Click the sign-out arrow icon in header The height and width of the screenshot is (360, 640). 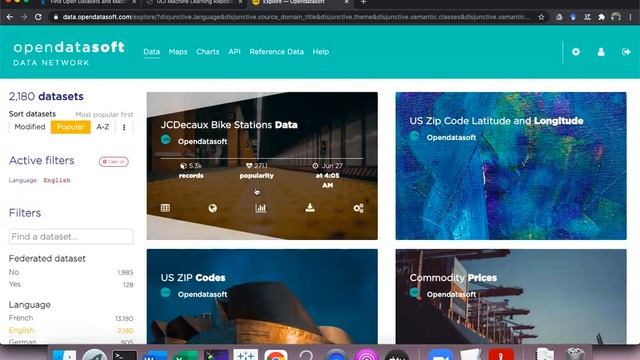[626, 52]
